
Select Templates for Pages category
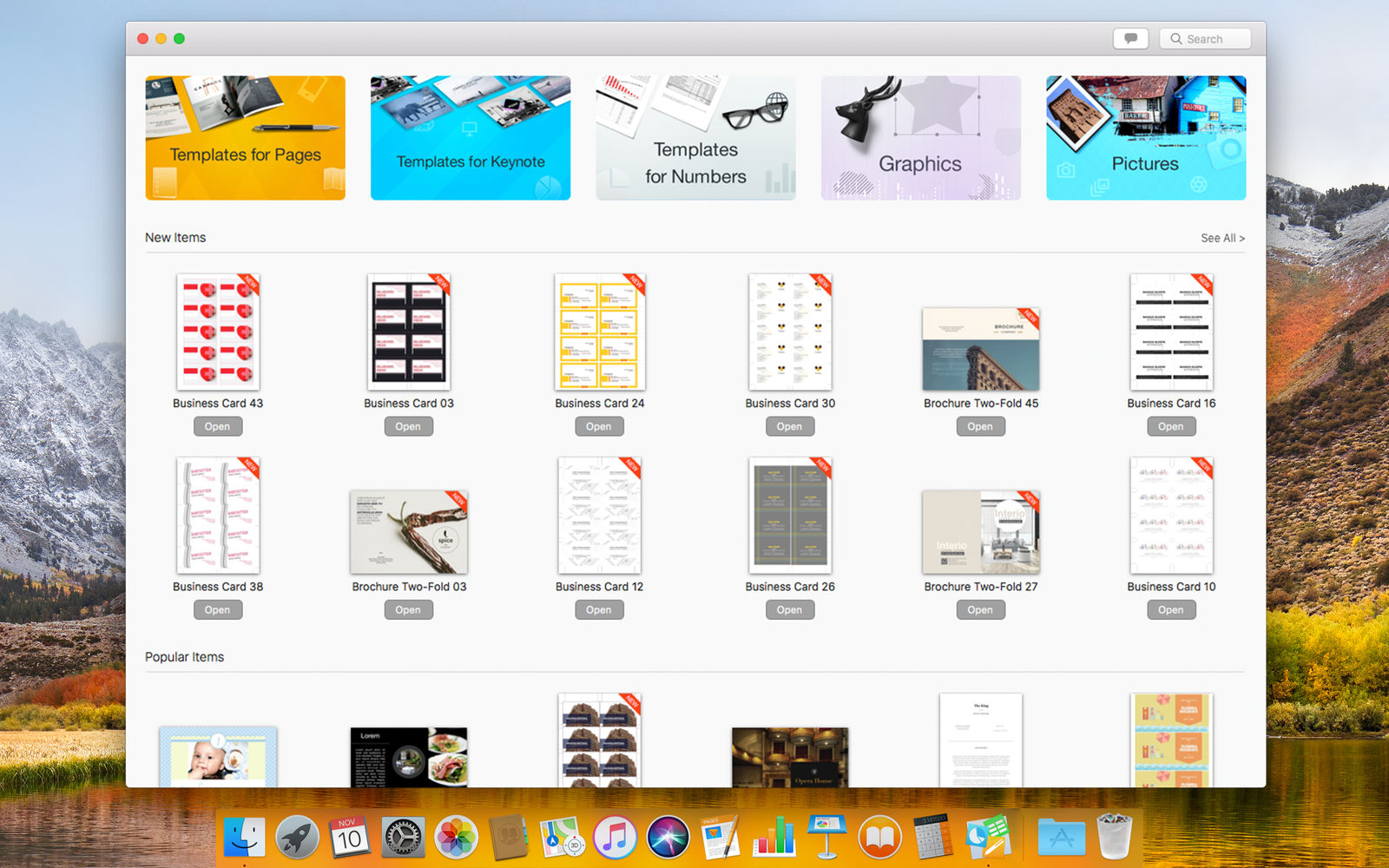tap(245, 138)
